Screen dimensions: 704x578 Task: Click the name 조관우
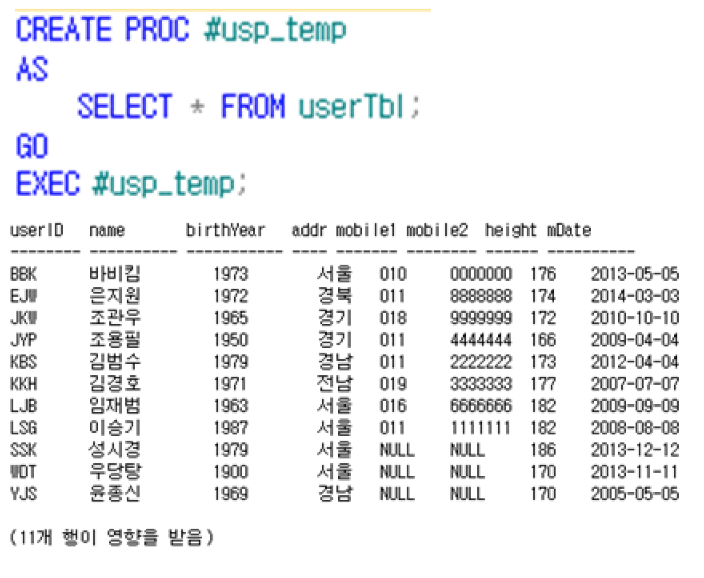[x=115, y=318]
